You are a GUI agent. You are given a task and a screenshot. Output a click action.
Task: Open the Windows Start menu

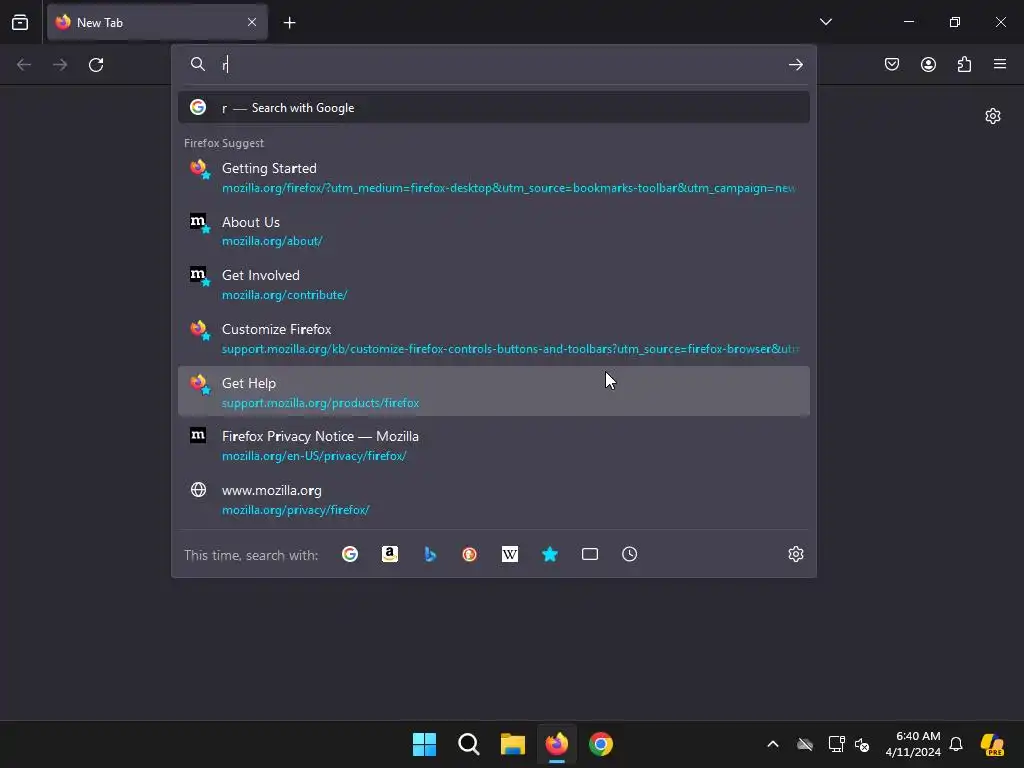(424, 744)
